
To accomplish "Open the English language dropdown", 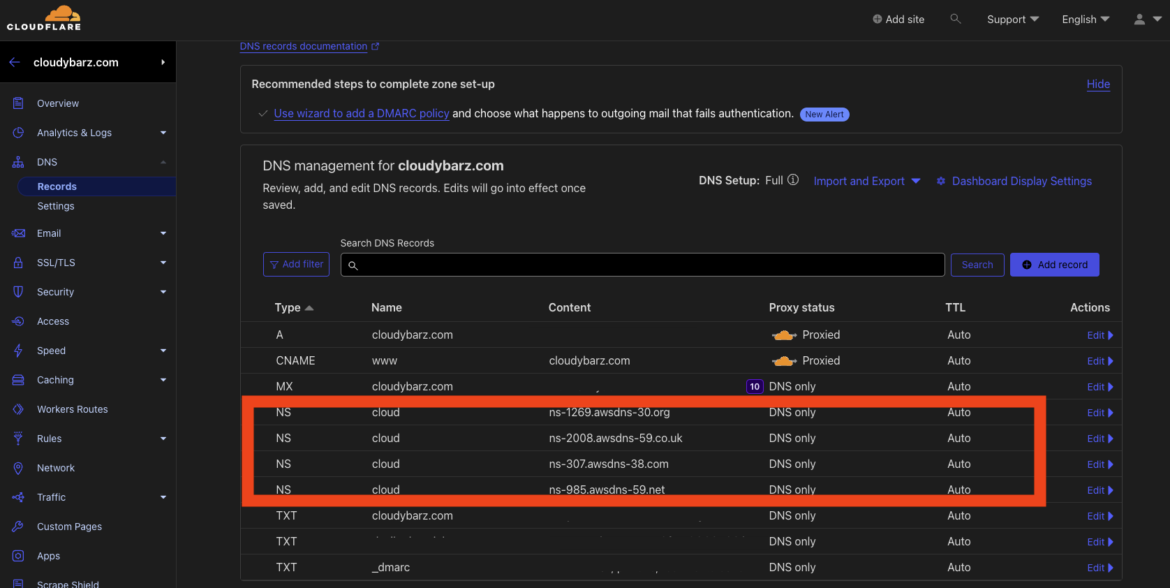I will pyautogui.click(x=1084, y=18).
